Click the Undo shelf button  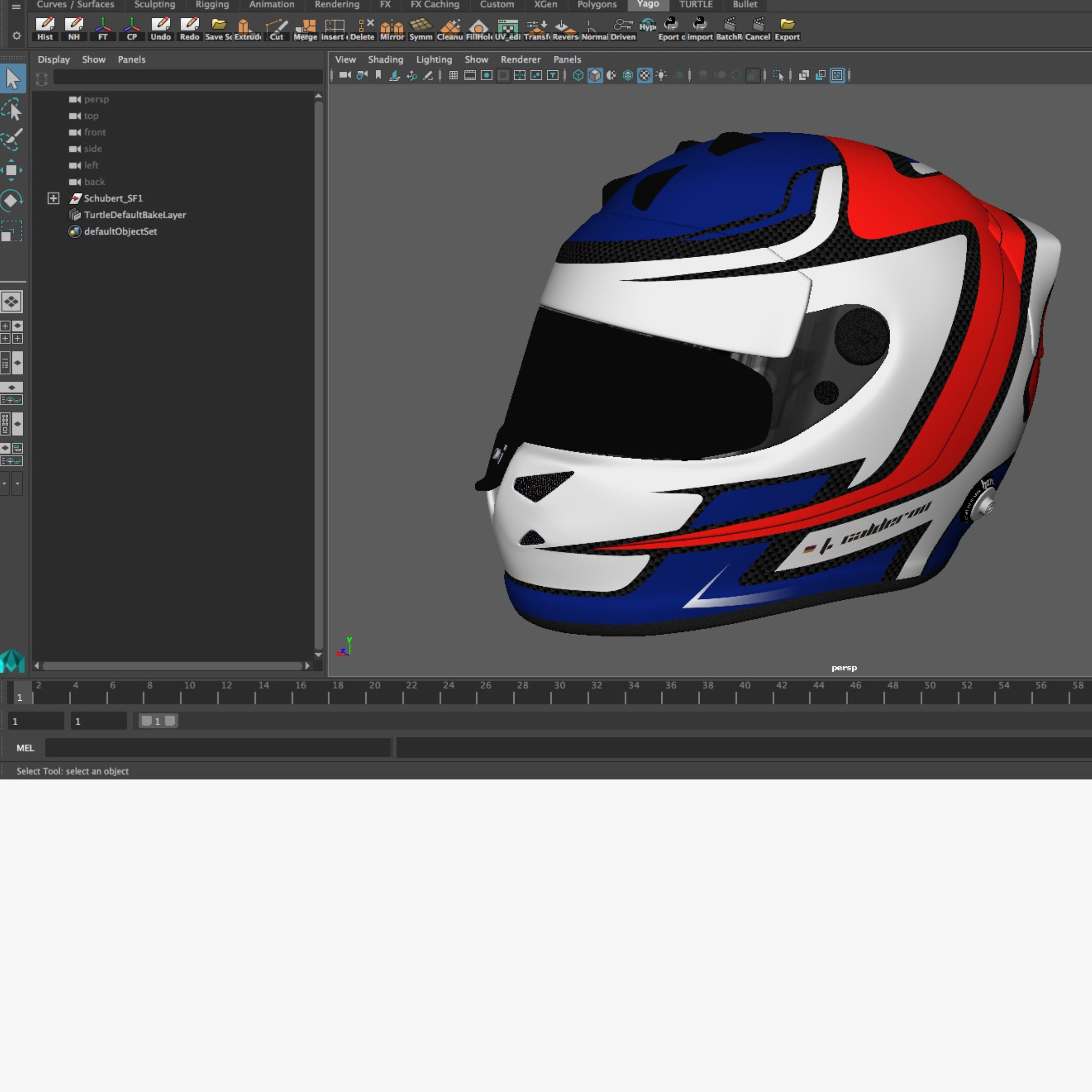tap(160, 29)
